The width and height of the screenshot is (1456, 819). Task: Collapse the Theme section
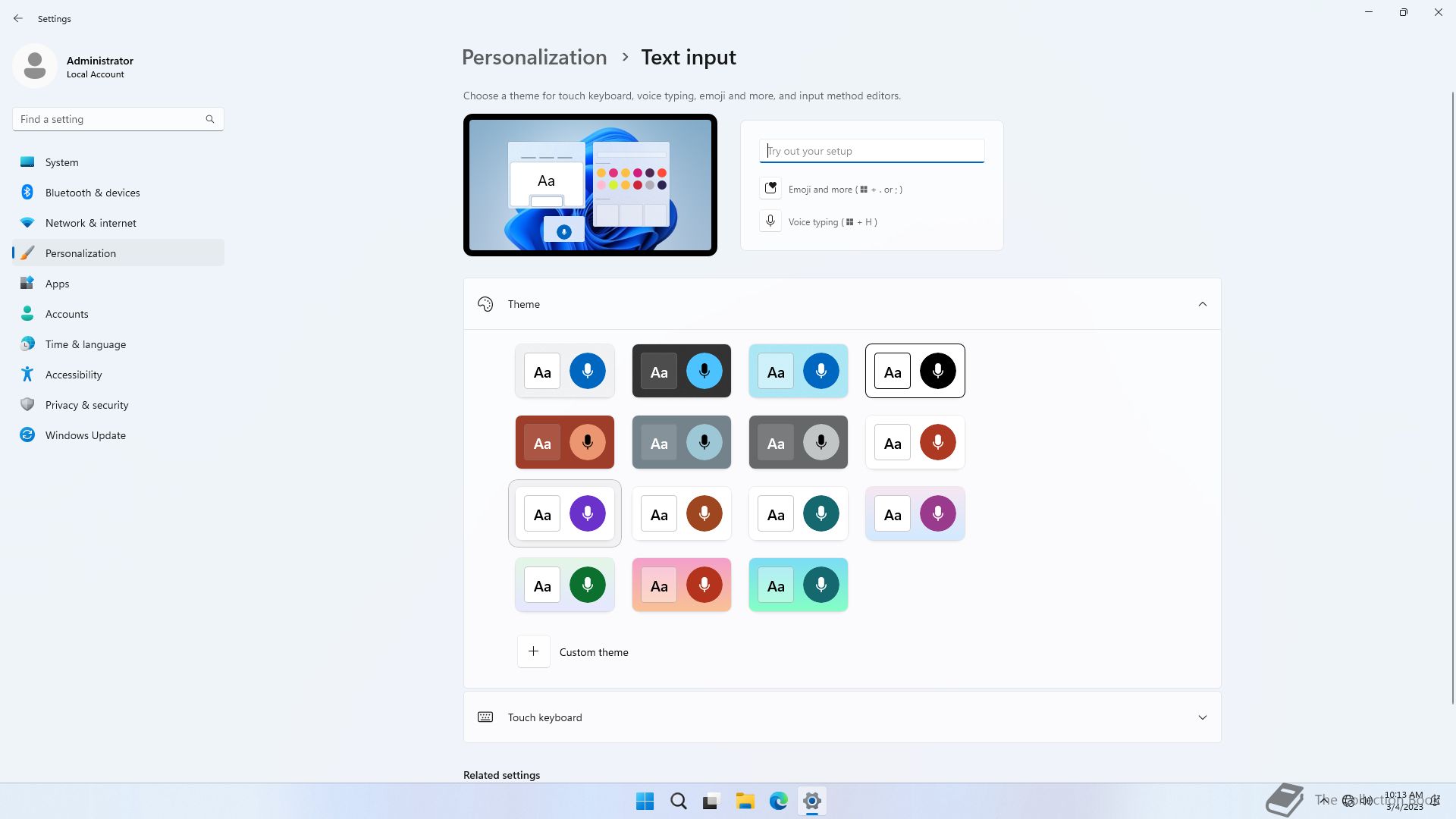1202,304
